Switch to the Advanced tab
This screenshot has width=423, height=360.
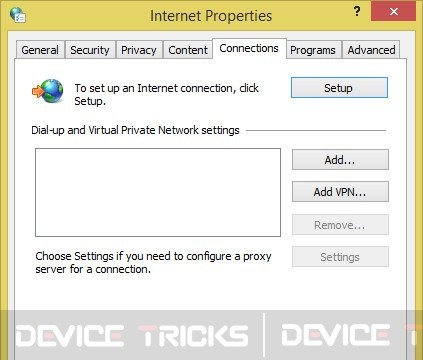point(371,50)
